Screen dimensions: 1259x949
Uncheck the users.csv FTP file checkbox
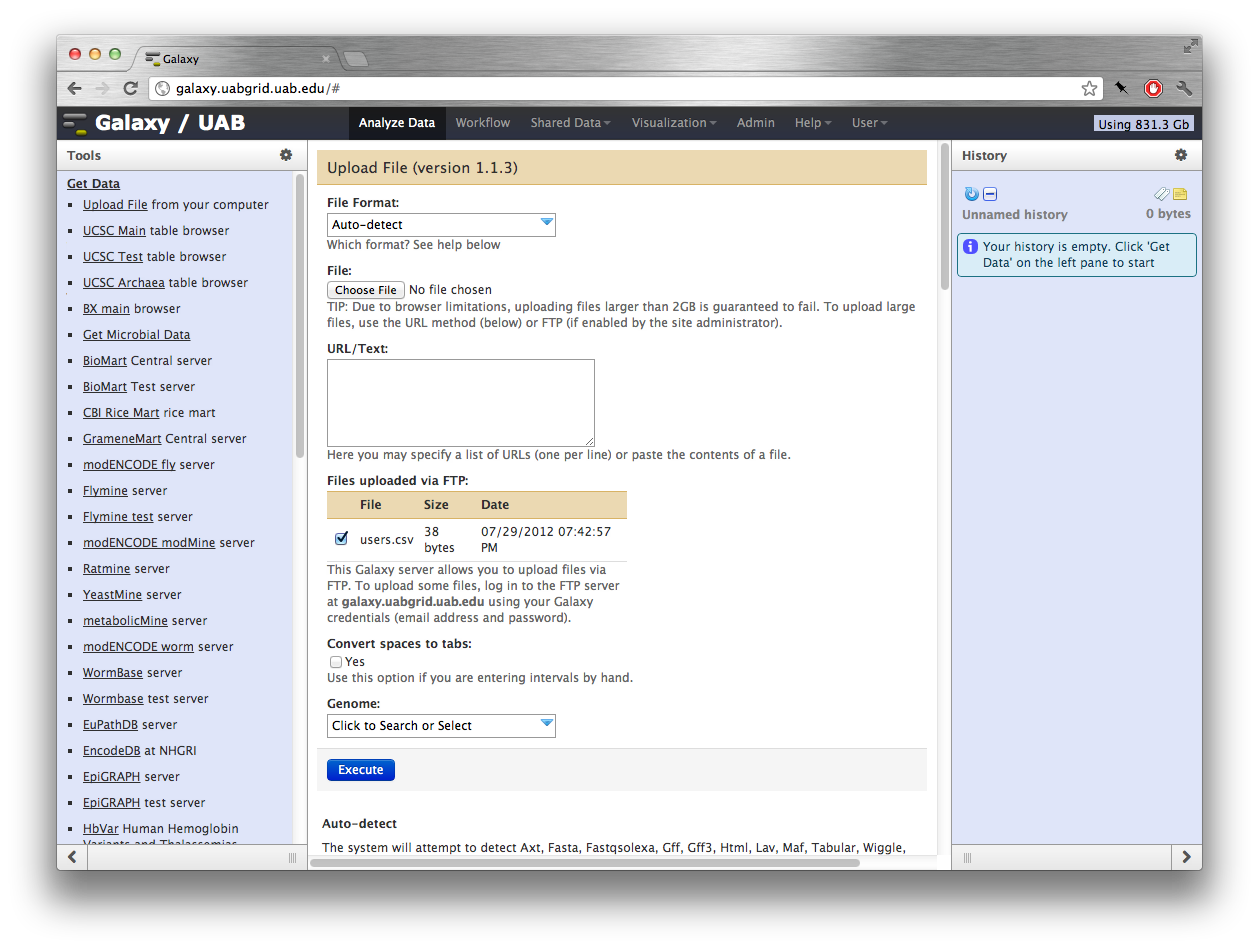341,539
